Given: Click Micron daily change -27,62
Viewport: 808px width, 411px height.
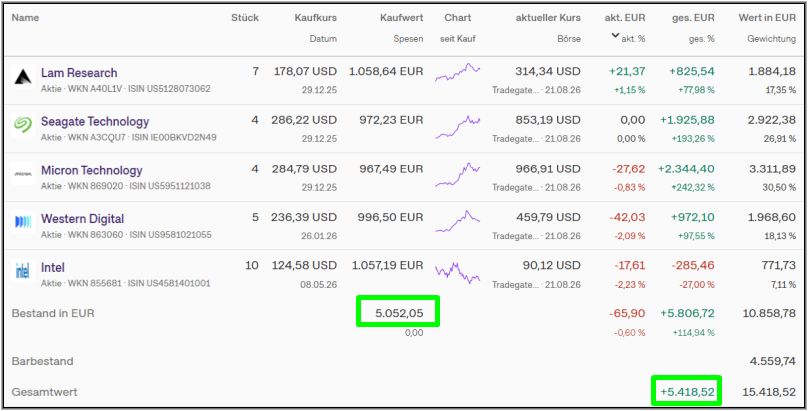Looking at the screenshot, I should 628,168.
